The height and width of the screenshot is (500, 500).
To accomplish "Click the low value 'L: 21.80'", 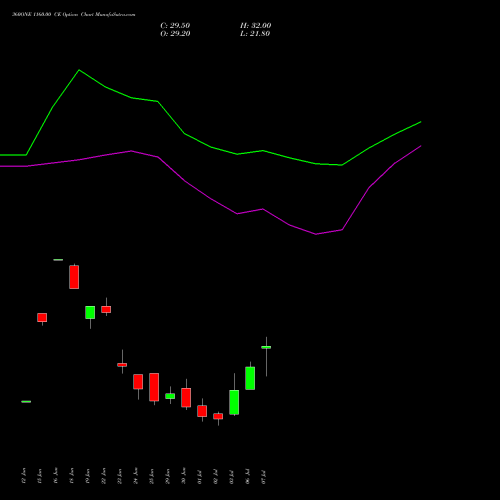I will click(x=255, y=34).
